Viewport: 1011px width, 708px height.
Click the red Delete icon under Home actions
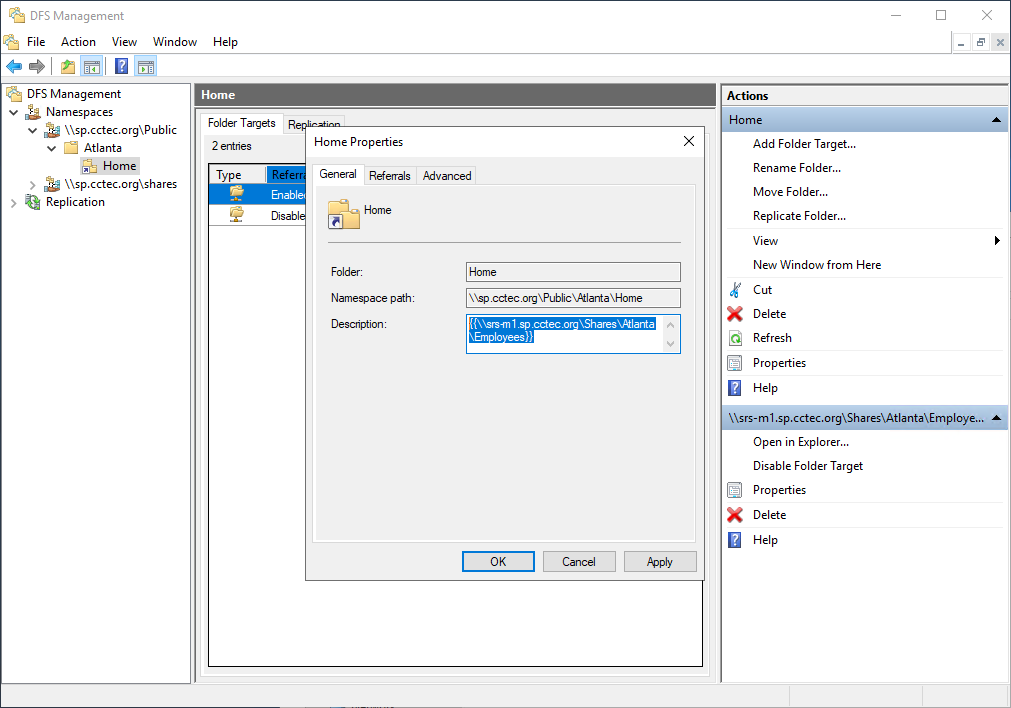point(735,314)
